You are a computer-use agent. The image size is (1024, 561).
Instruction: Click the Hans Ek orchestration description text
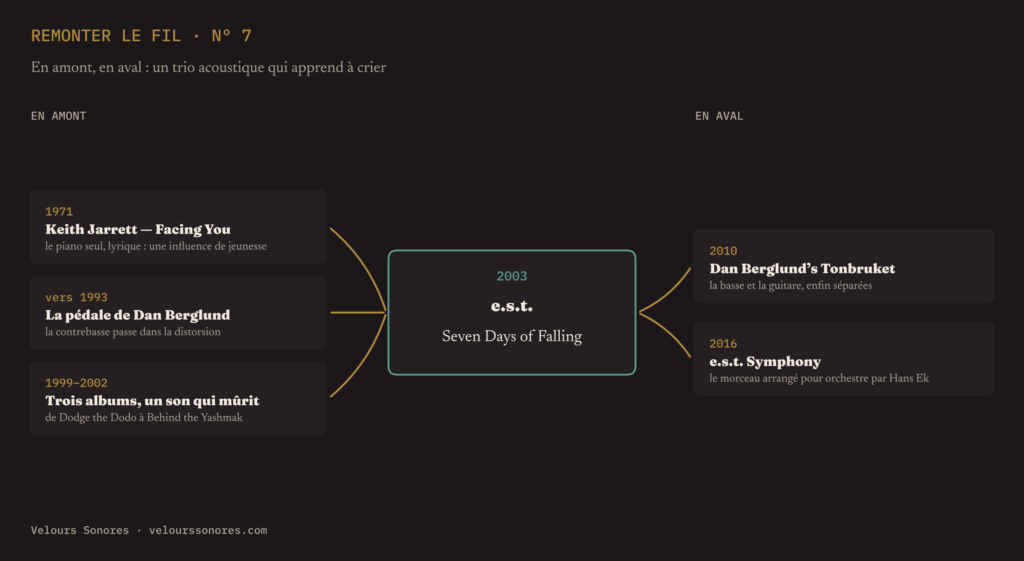(819, 378)
